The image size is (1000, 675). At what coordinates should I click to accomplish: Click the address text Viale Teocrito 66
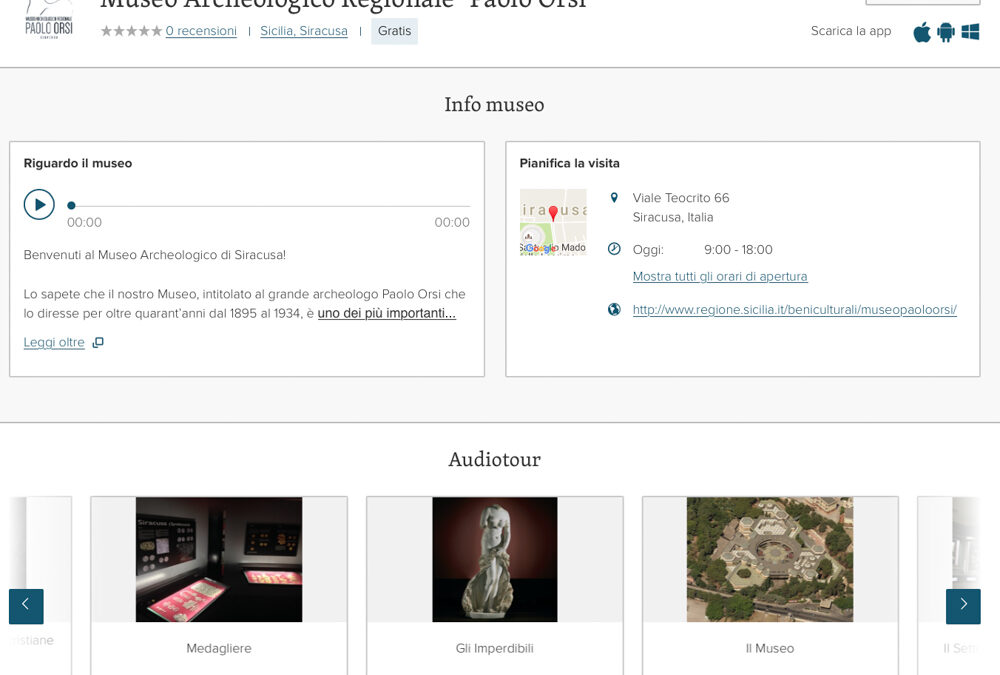681,198
